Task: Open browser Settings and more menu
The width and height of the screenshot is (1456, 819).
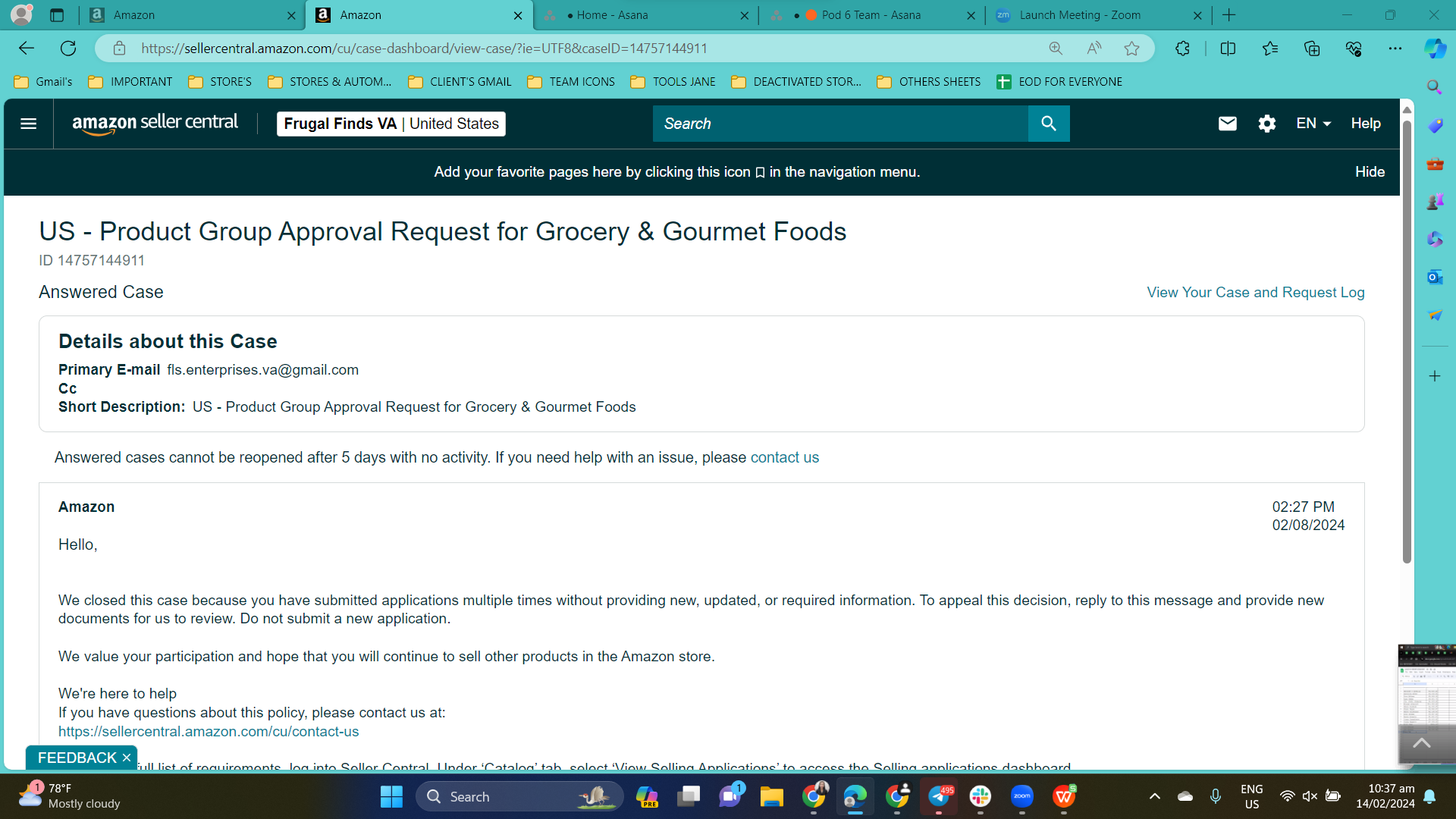Action: pos(1395,49)
